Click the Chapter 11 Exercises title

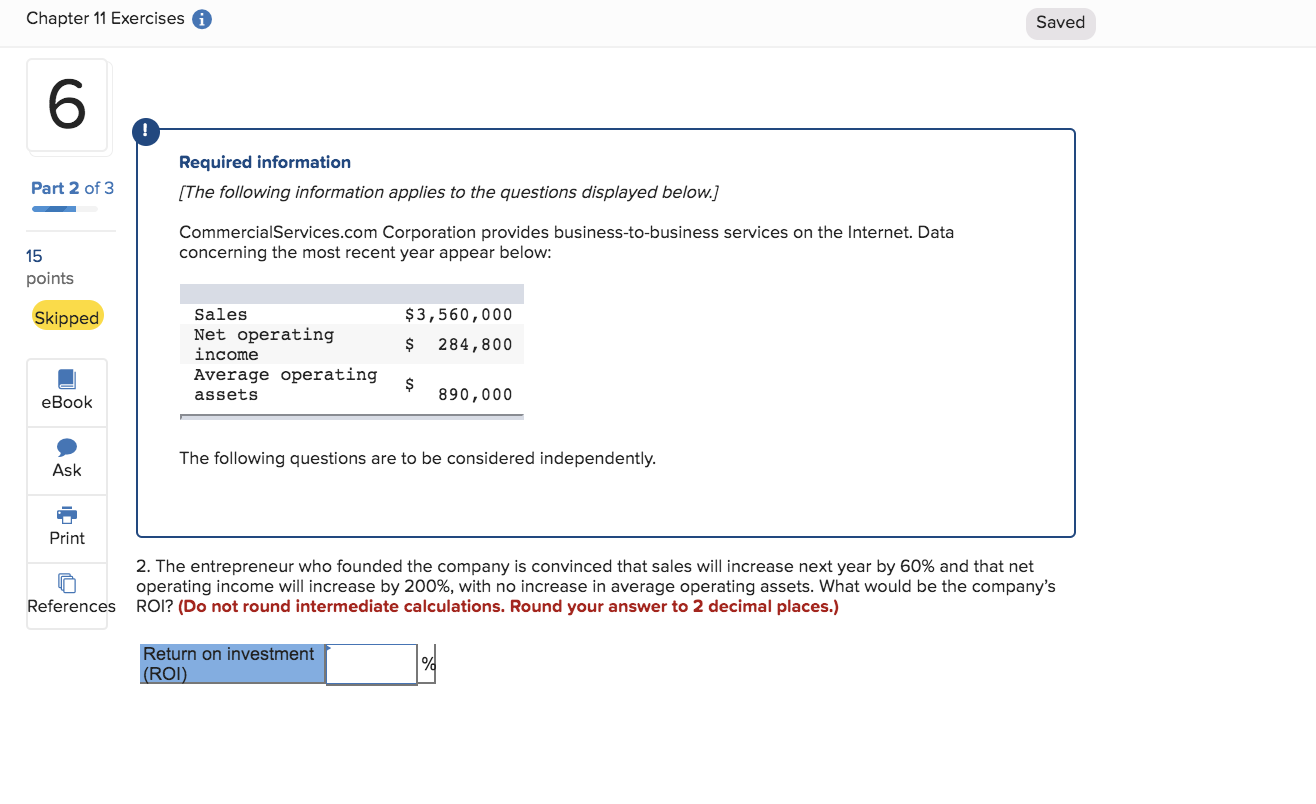click(105, 19)
